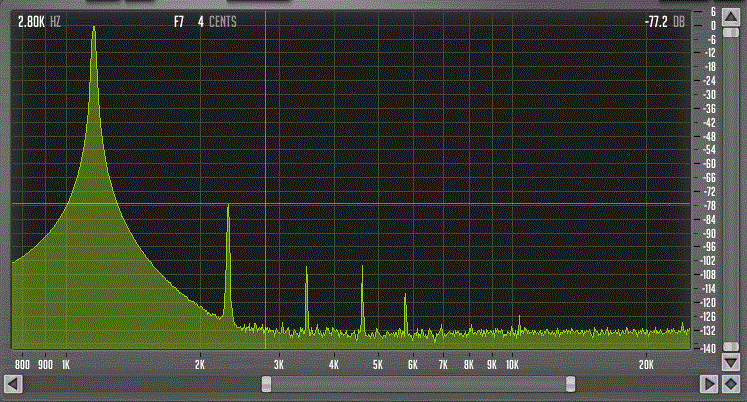Click the 8K frequency axis label
The height and width of the screenshot is (402, 747).
(469, 365)
